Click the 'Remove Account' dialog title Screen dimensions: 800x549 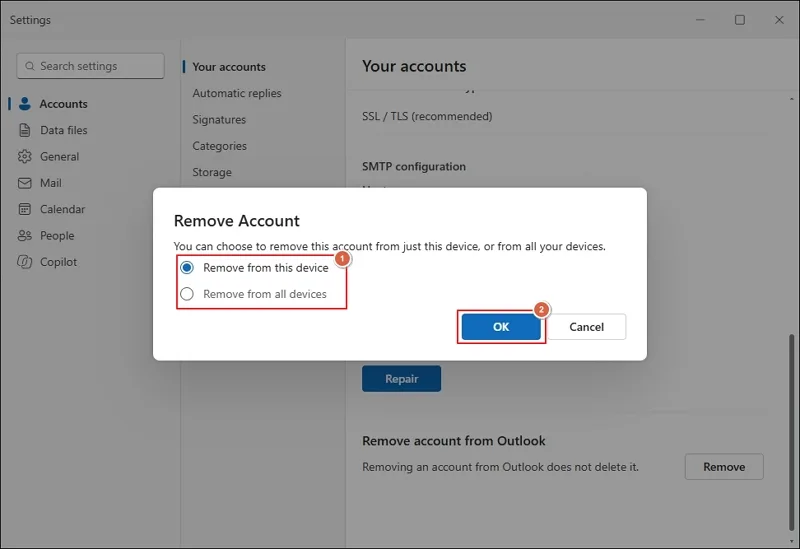[237, 220]
